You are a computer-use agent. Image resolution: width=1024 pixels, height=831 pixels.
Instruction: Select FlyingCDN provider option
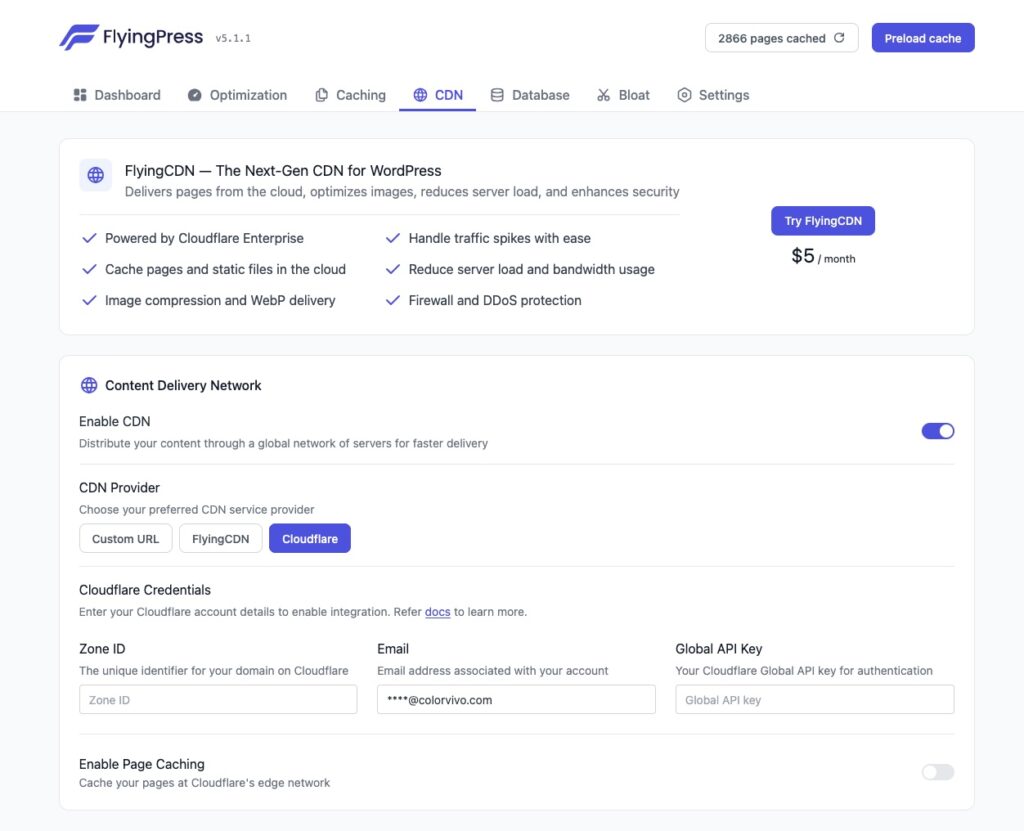click(221, 538)
